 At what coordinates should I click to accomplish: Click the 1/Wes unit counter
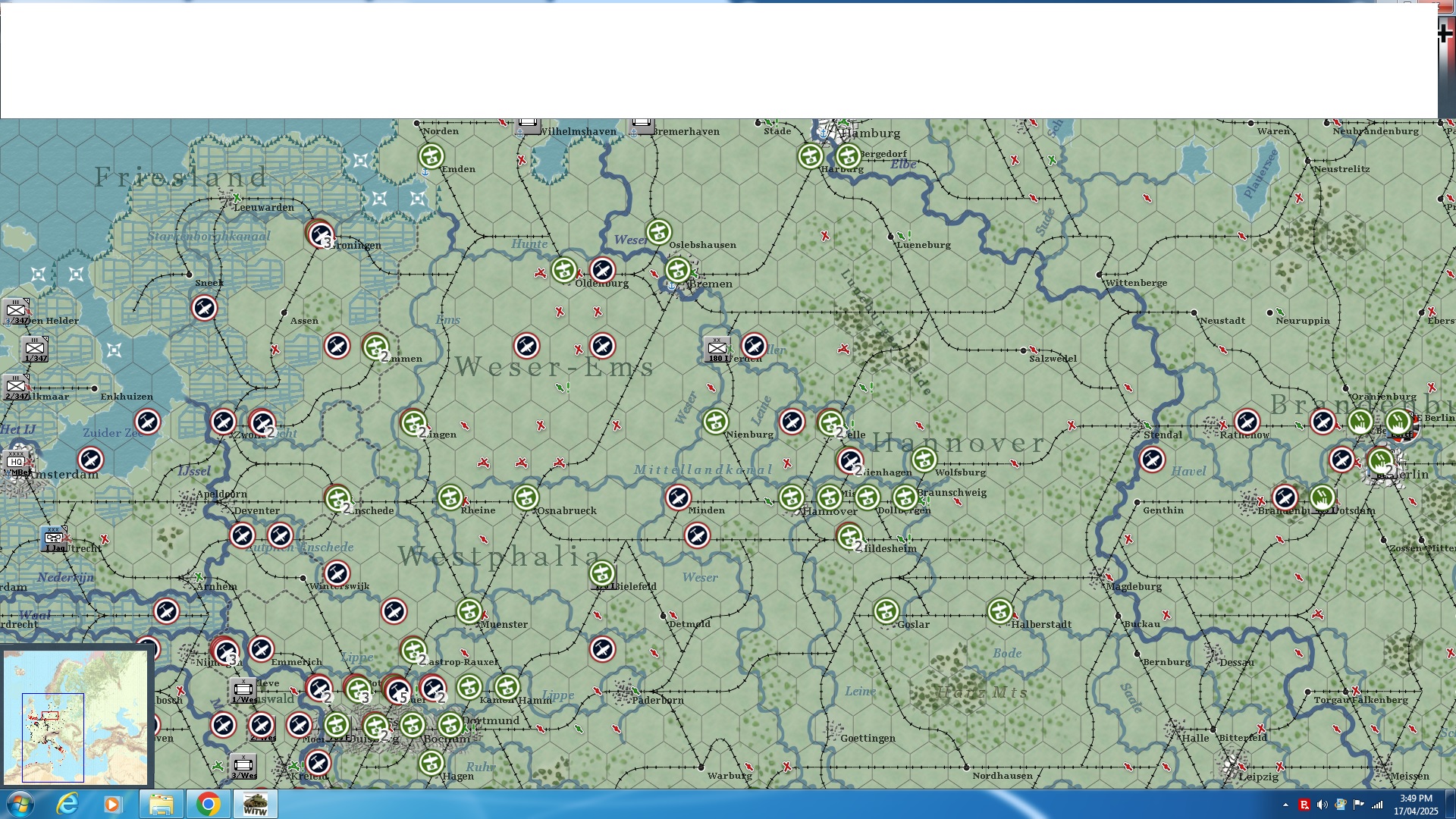(243, 690)
